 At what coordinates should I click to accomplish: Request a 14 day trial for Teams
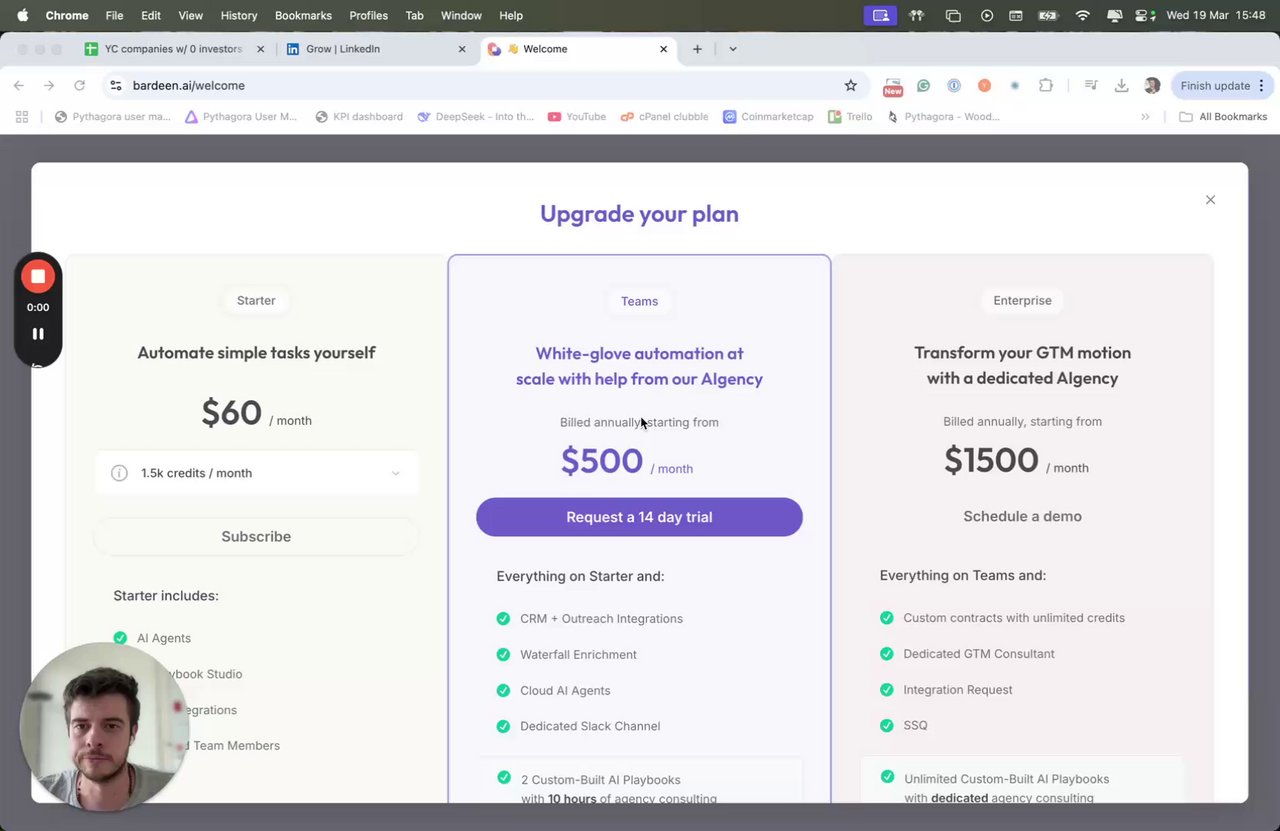639,517
